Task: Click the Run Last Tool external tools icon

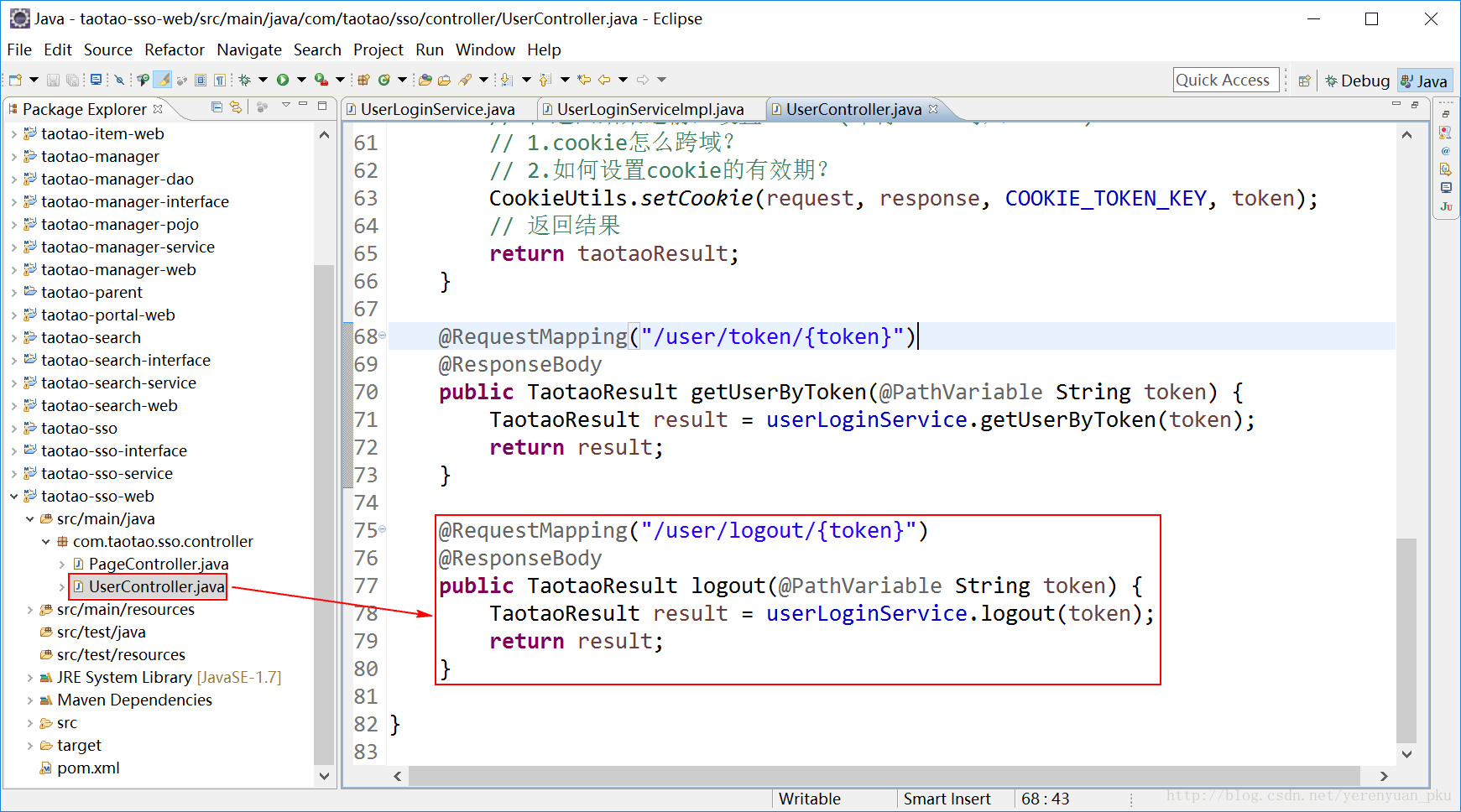Action: point(321,80)
